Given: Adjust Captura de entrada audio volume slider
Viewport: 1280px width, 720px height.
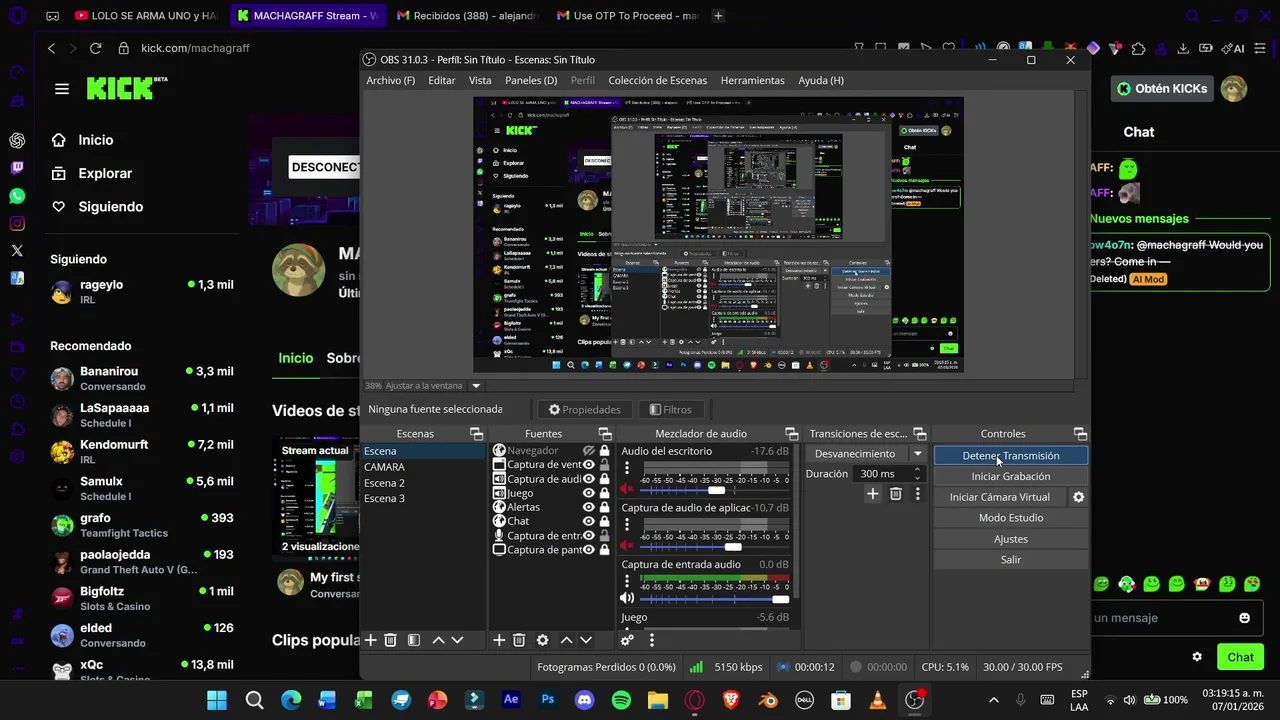Looking at the screenshot, I should pyautogui.click(x=714, y=600).
